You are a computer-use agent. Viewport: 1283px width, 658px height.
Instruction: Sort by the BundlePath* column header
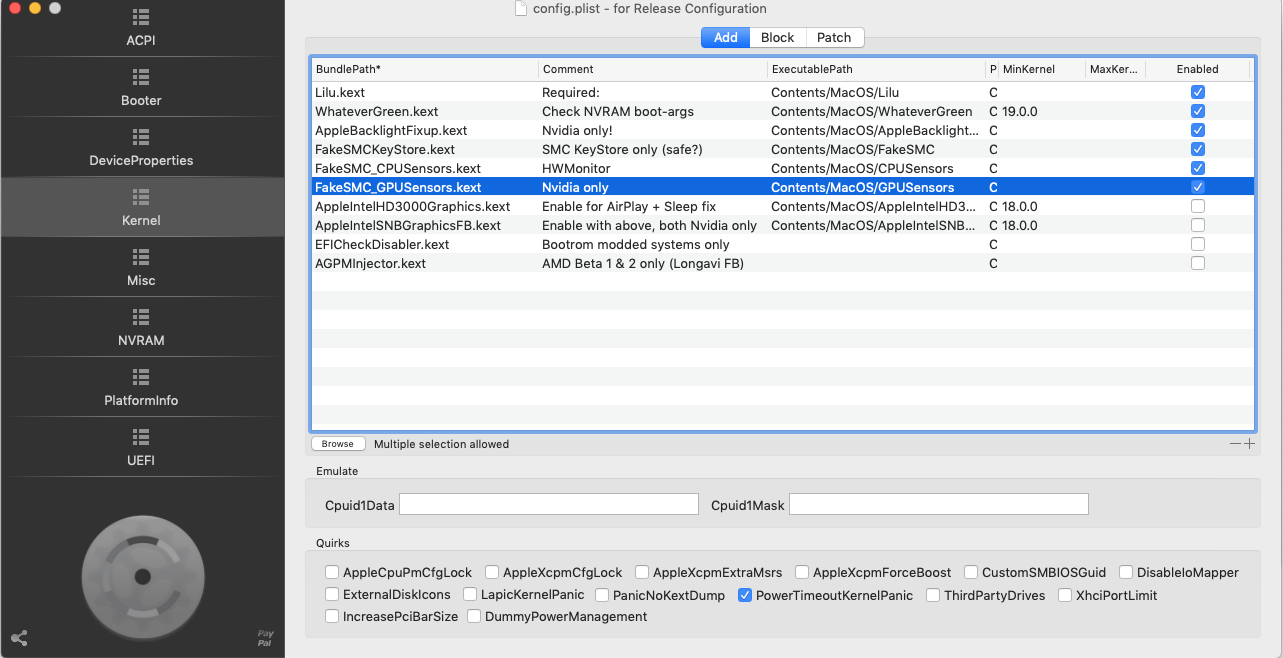pyautogui.click(x=425, y=69)
